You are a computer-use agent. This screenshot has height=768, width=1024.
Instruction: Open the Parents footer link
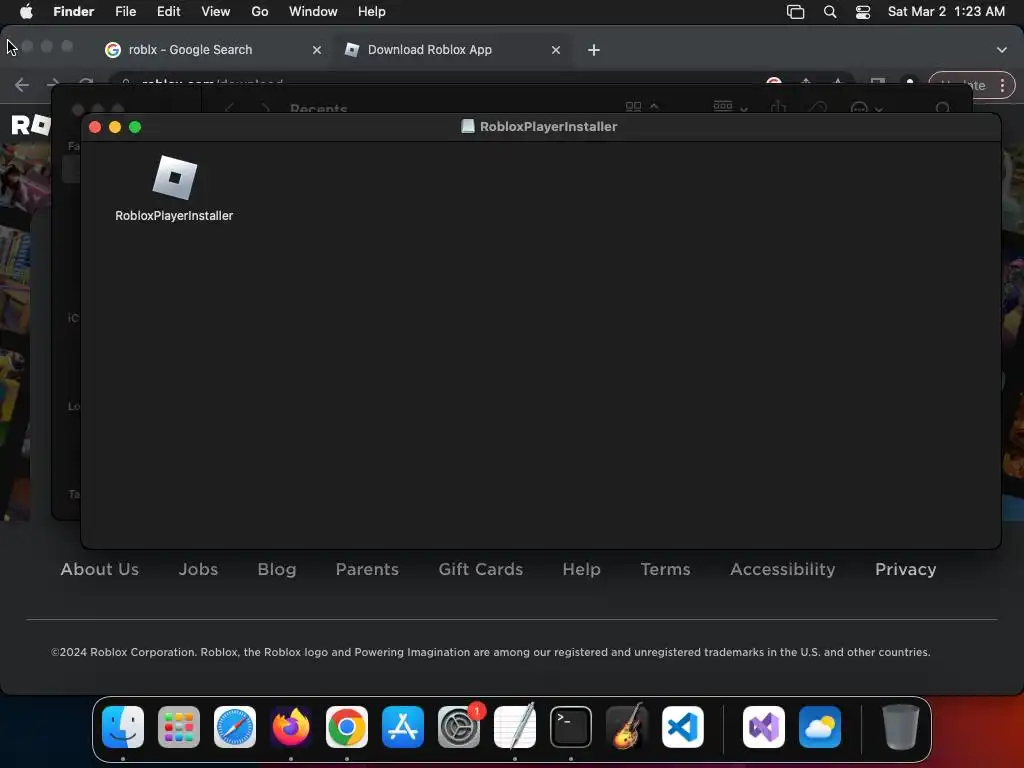point(367,569)
